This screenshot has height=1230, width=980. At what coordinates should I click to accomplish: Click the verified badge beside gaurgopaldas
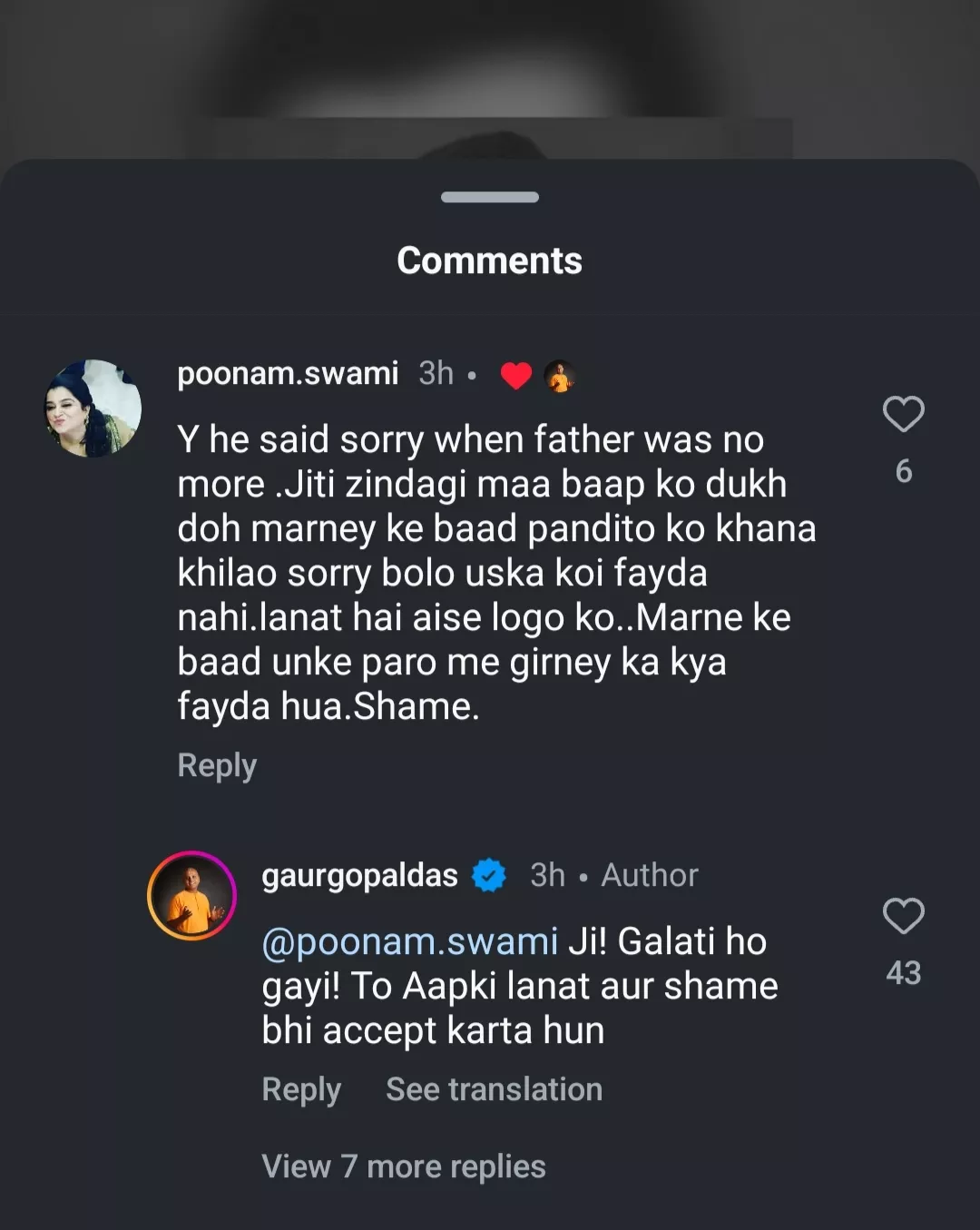click(489, 874)
